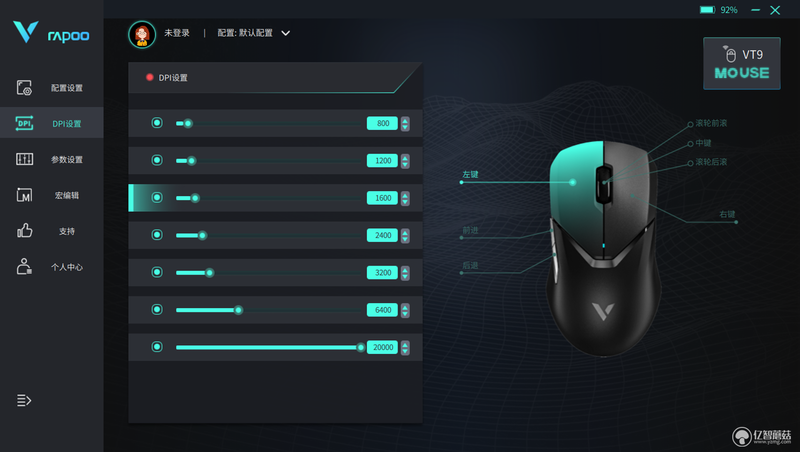Open the 参数设置 equalizer icon
Screen dimensions: 800x452
[x=24, y=159]
